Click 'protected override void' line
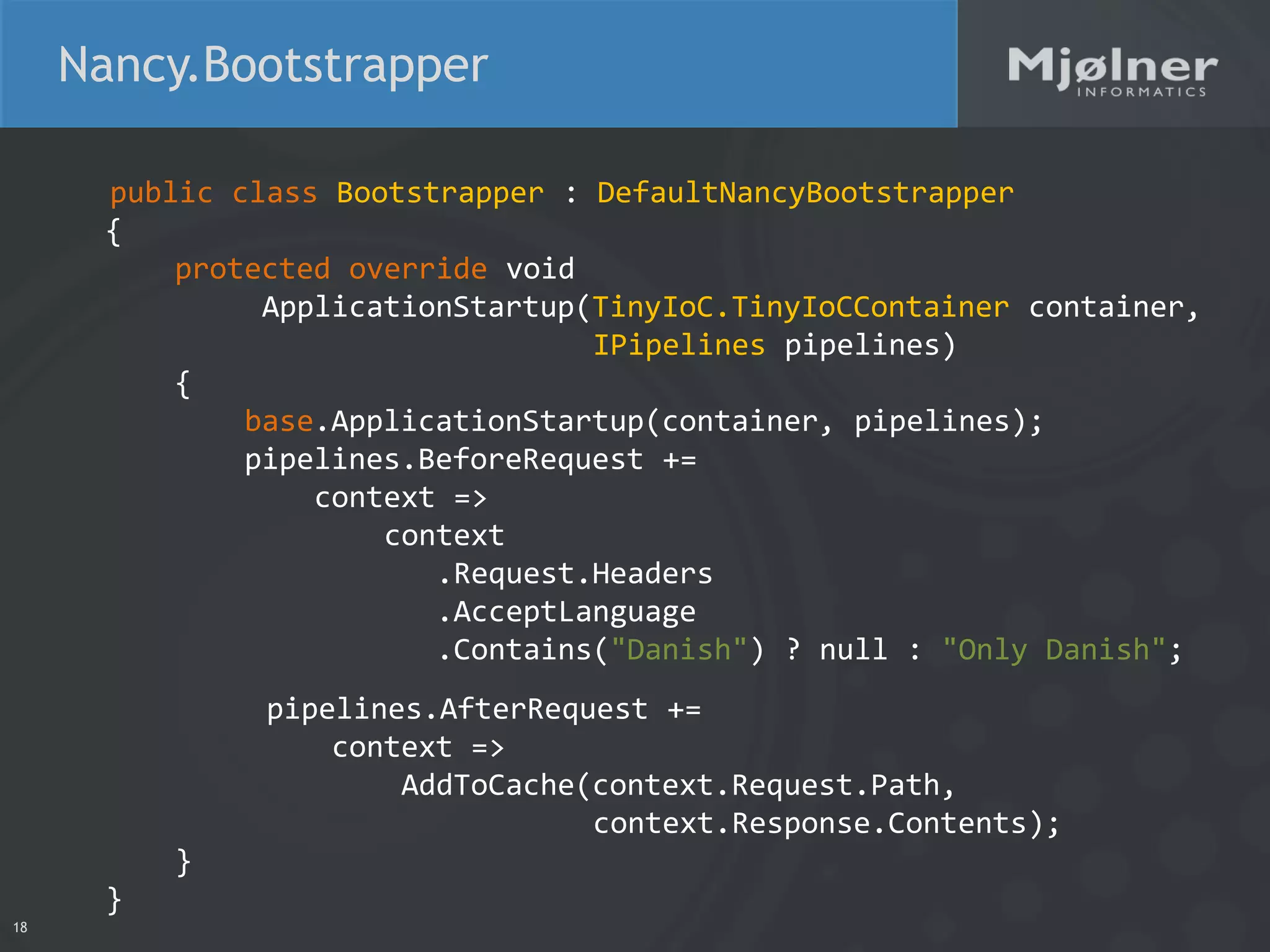1270x952 pixels. [375, 269]
